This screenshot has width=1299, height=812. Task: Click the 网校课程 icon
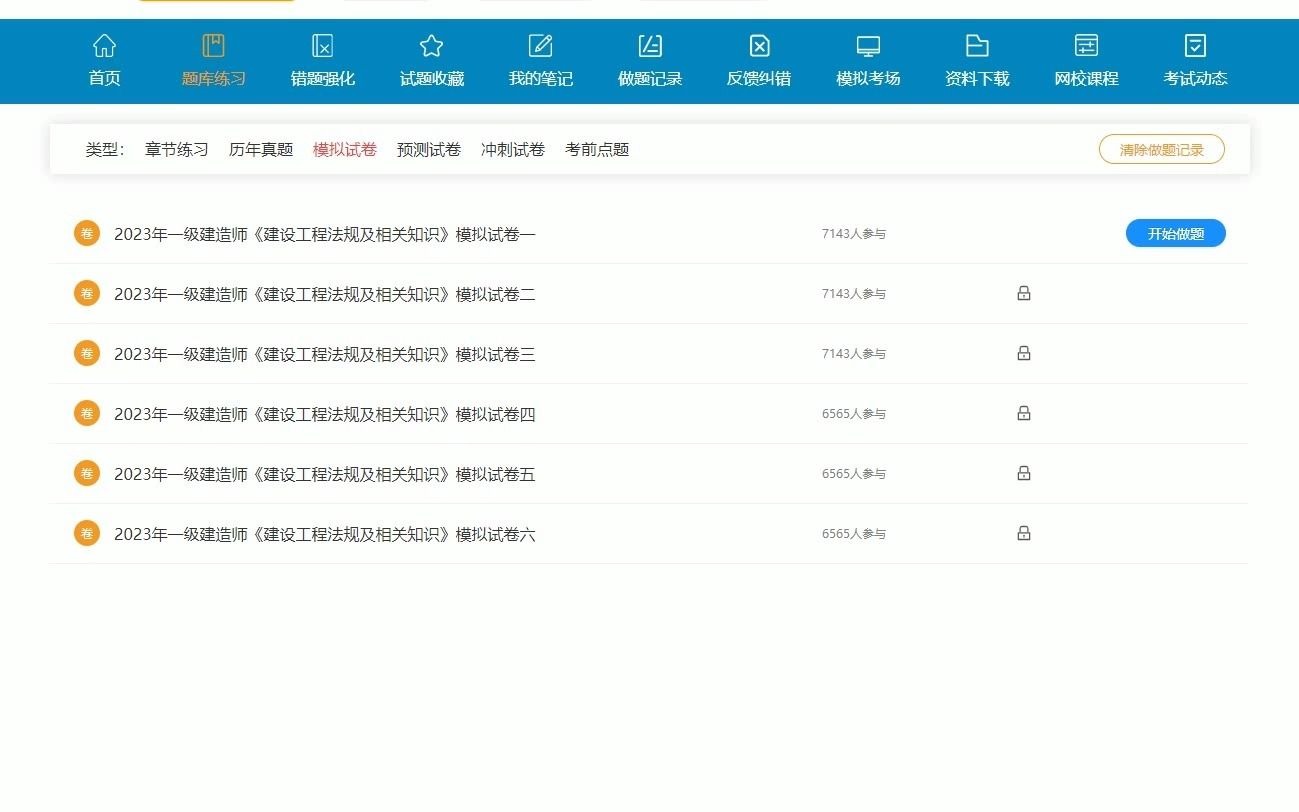pos(1086,46)
